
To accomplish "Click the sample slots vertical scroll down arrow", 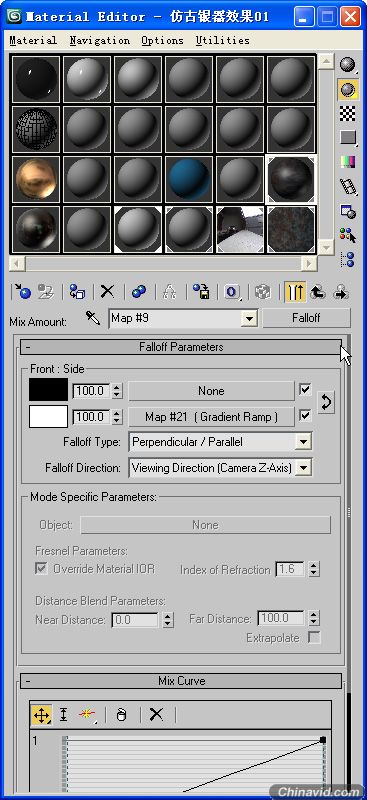I will point(325,248).
